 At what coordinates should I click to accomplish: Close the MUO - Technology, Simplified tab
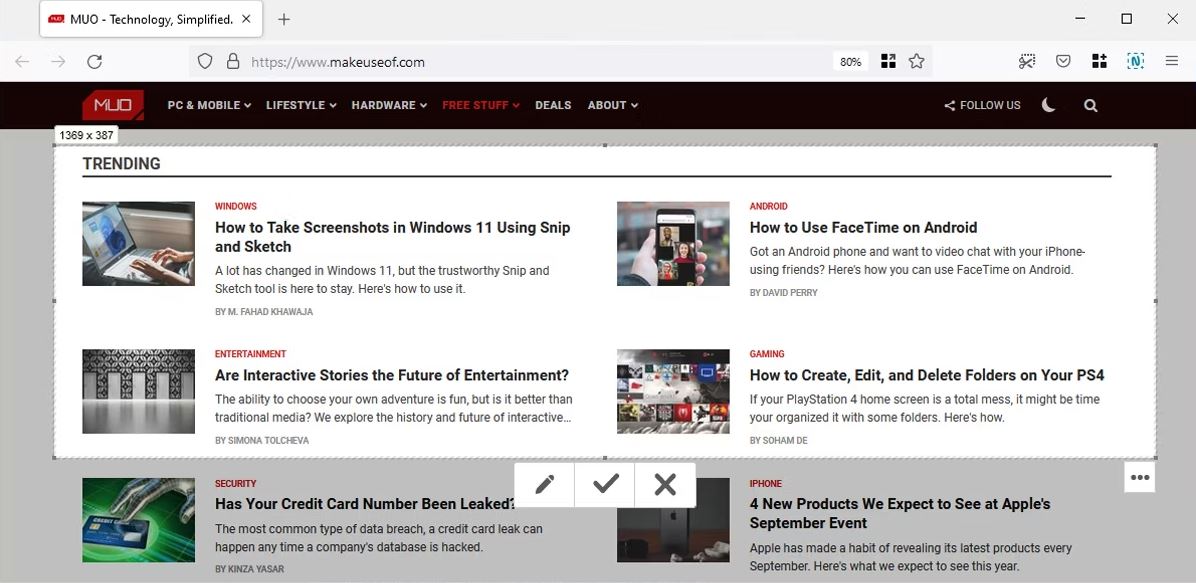[246, 19]
